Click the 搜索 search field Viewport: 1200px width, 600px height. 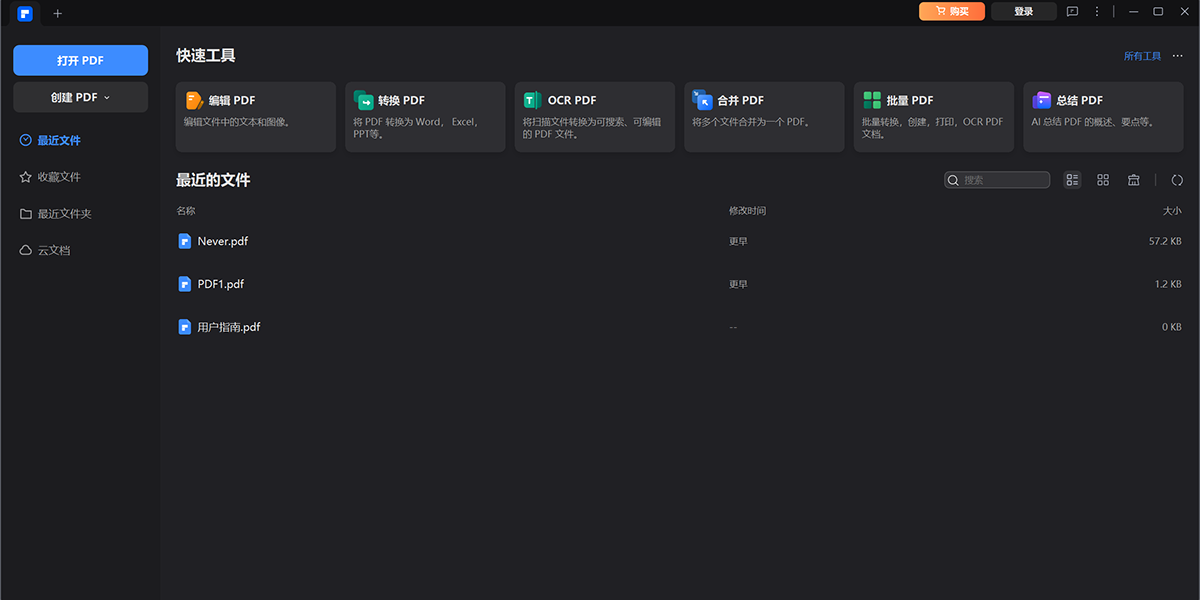pos(1003,180)
